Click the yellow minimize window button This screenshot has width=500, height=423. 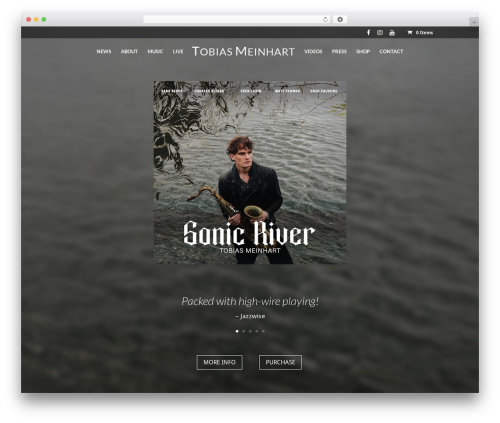pyautogui.click(x=36, y=19)
